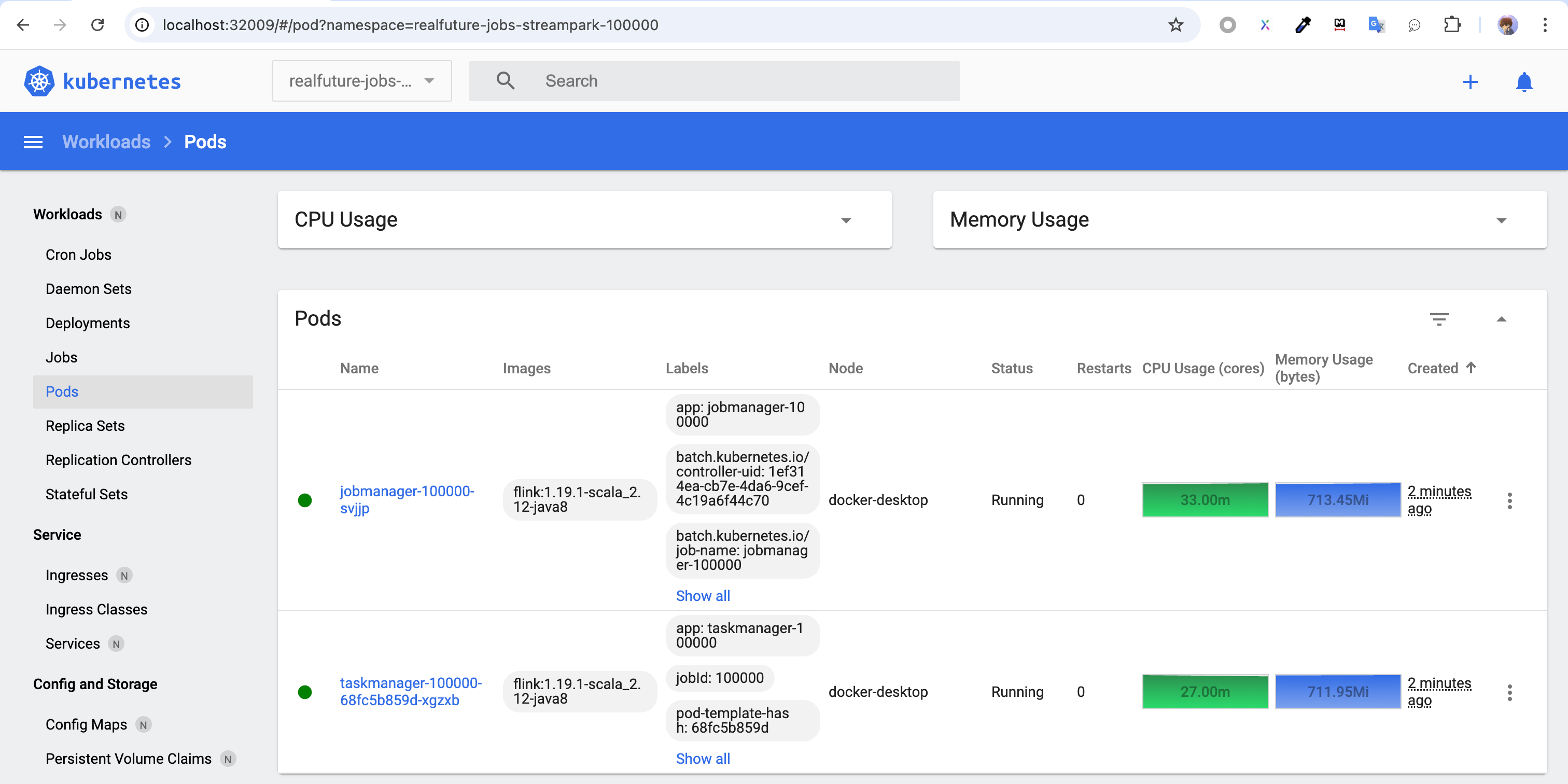The height and width of the screenshot is (784, 1568).
Task: Collapse the Pods card
Action: (x=1501, y=319)
